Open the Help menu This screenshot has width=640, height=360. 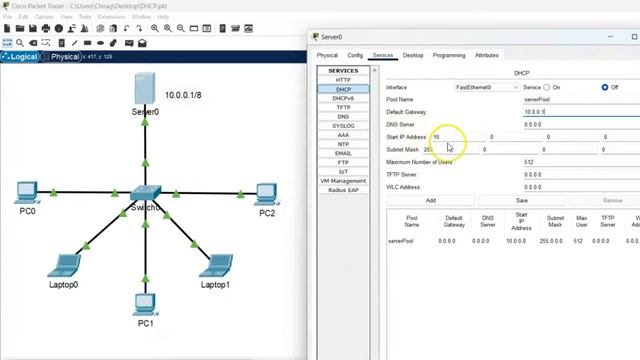click(x=163, y=17)
